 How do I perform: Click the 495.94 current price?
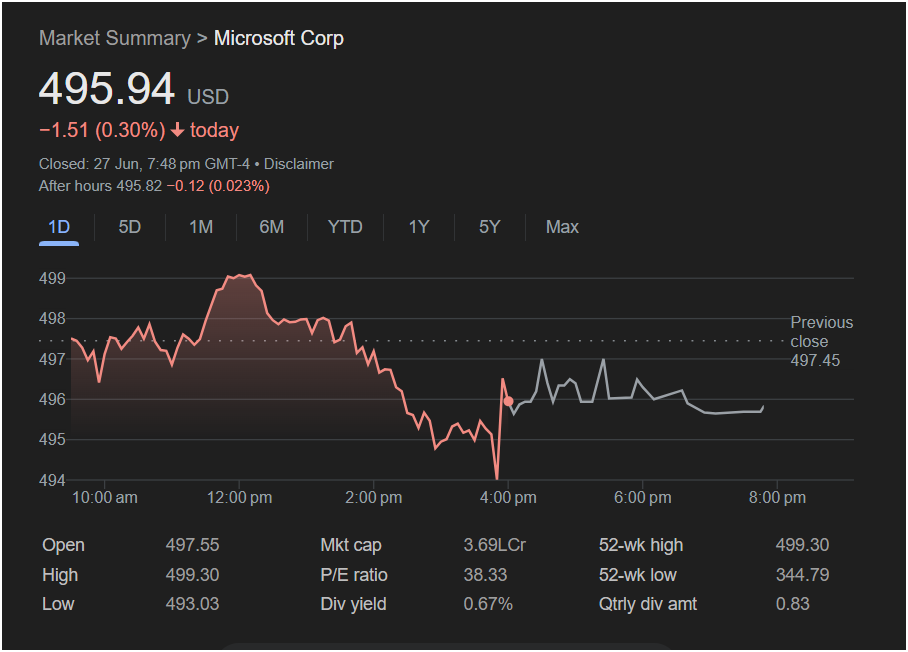pos(107,89)
